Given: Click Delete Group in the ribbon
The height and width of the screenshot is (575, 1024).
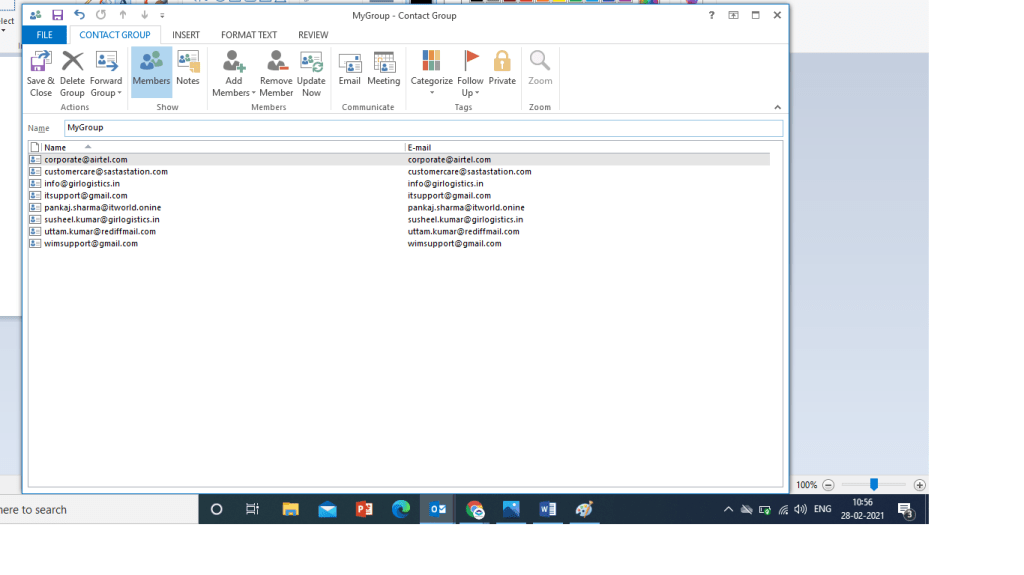Looking at the screenshot, I should 72,73.
